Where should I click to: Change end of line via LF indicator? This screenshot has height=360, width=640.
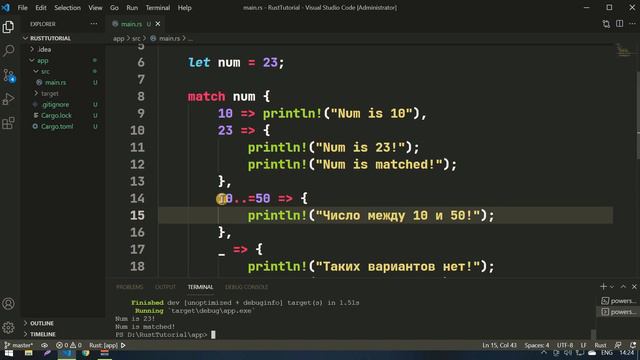pyautogui.click(x=584, y=345)
